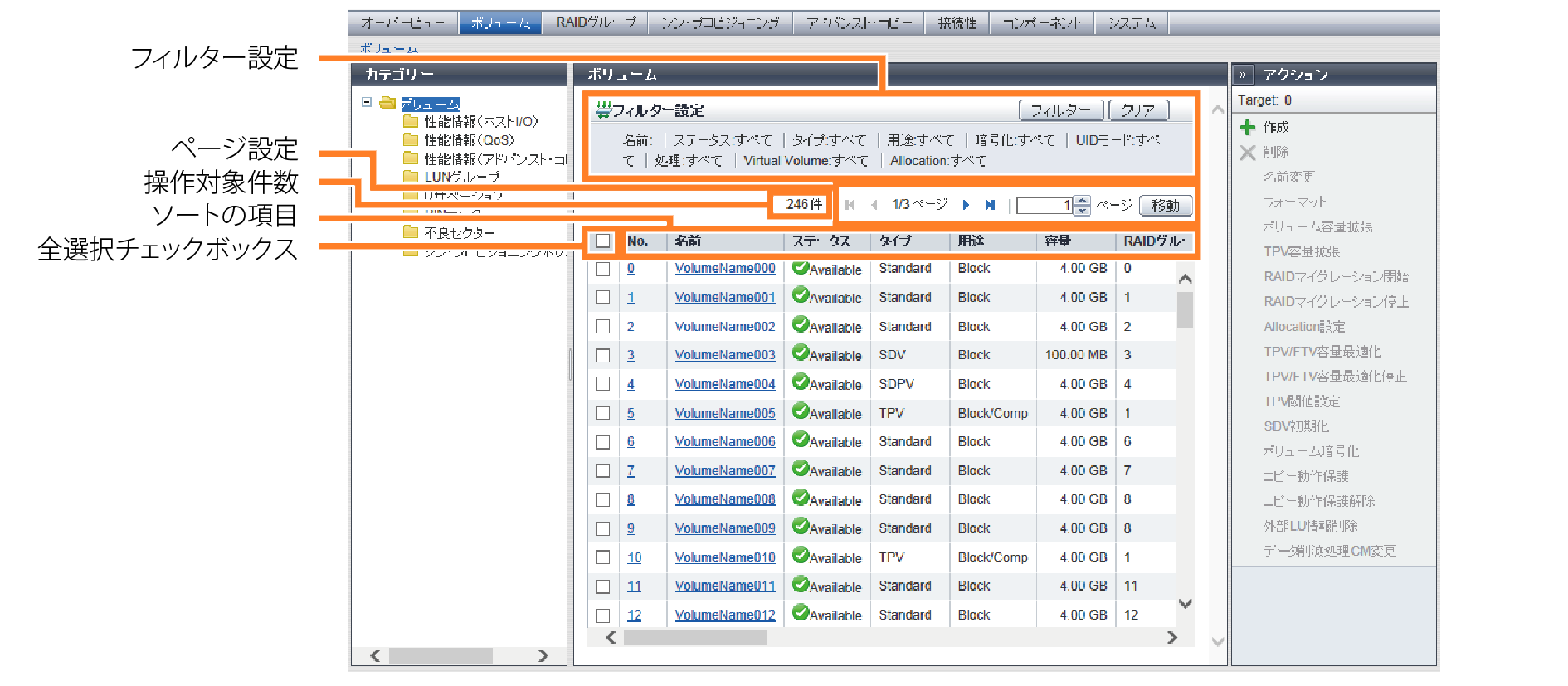The width and height of the screenshot is (1568, 686).
Task: Click the 性能情報(QoS) folder icon
Action: click(x=410, y=139)
